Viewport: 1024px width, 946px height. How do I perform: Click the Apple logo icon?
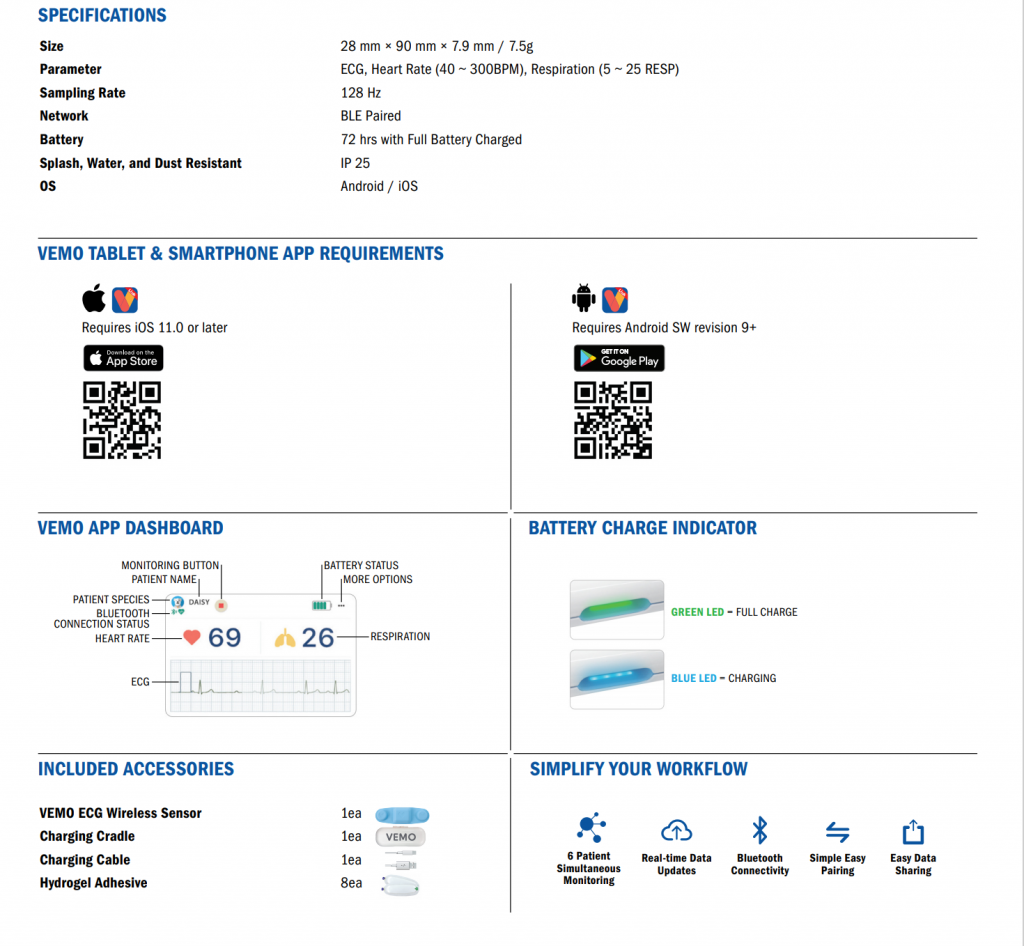point(94,298)
